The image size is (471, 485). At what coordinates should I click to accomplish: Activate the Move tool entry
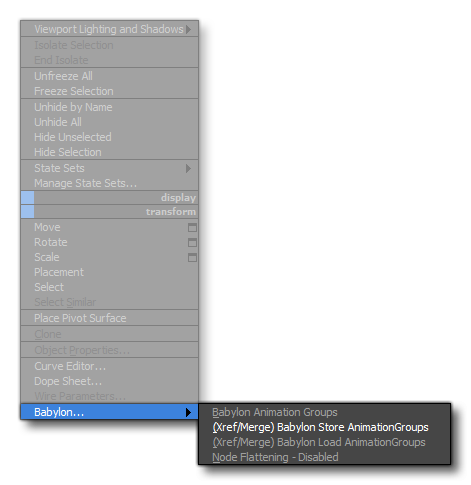coord(109,227)
